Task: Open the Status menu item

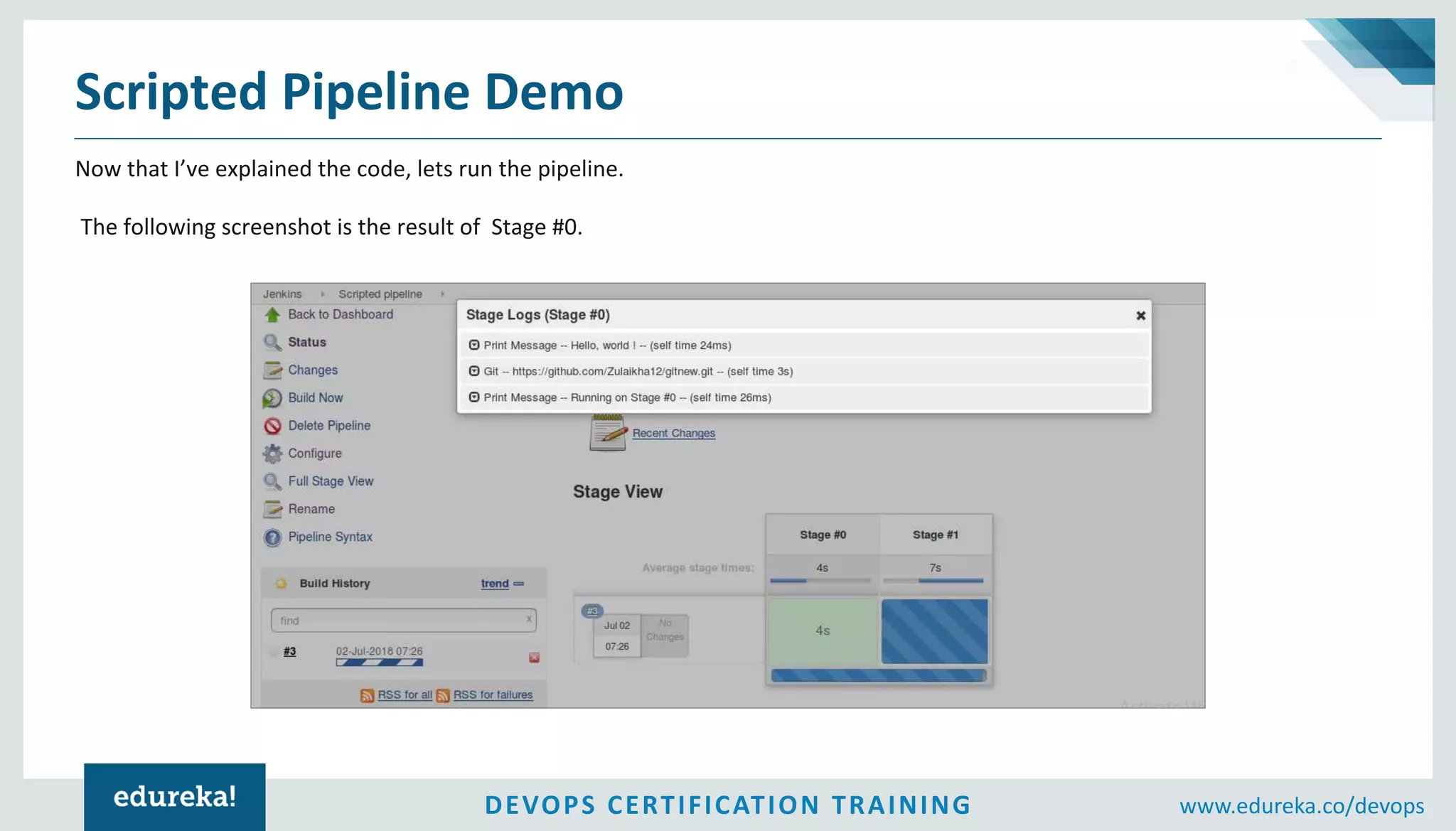Action: point(306,342)
